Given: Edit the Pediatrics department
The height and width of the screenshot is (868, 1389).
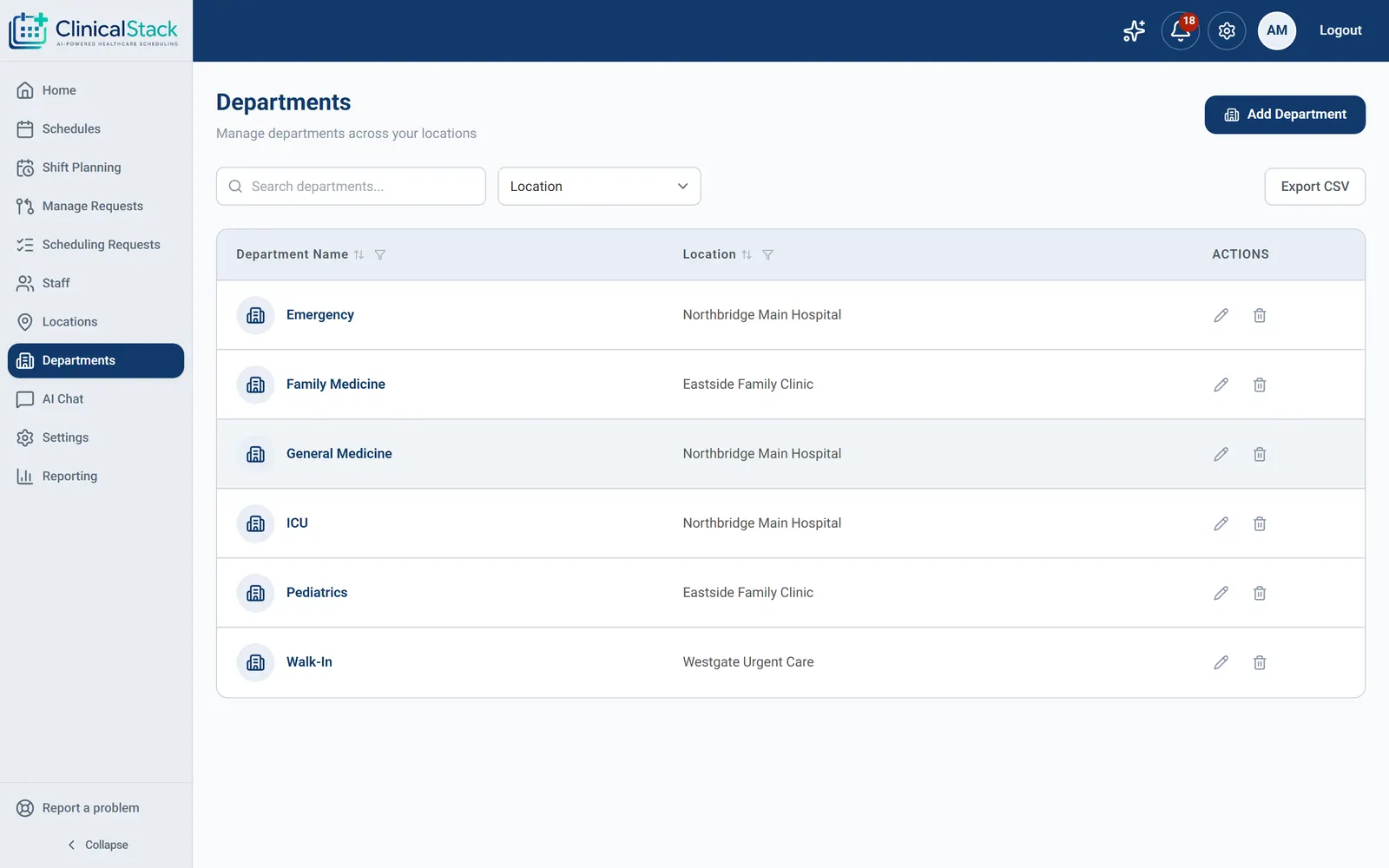Looking at the screenshot, I should (x=1221, y=593).
